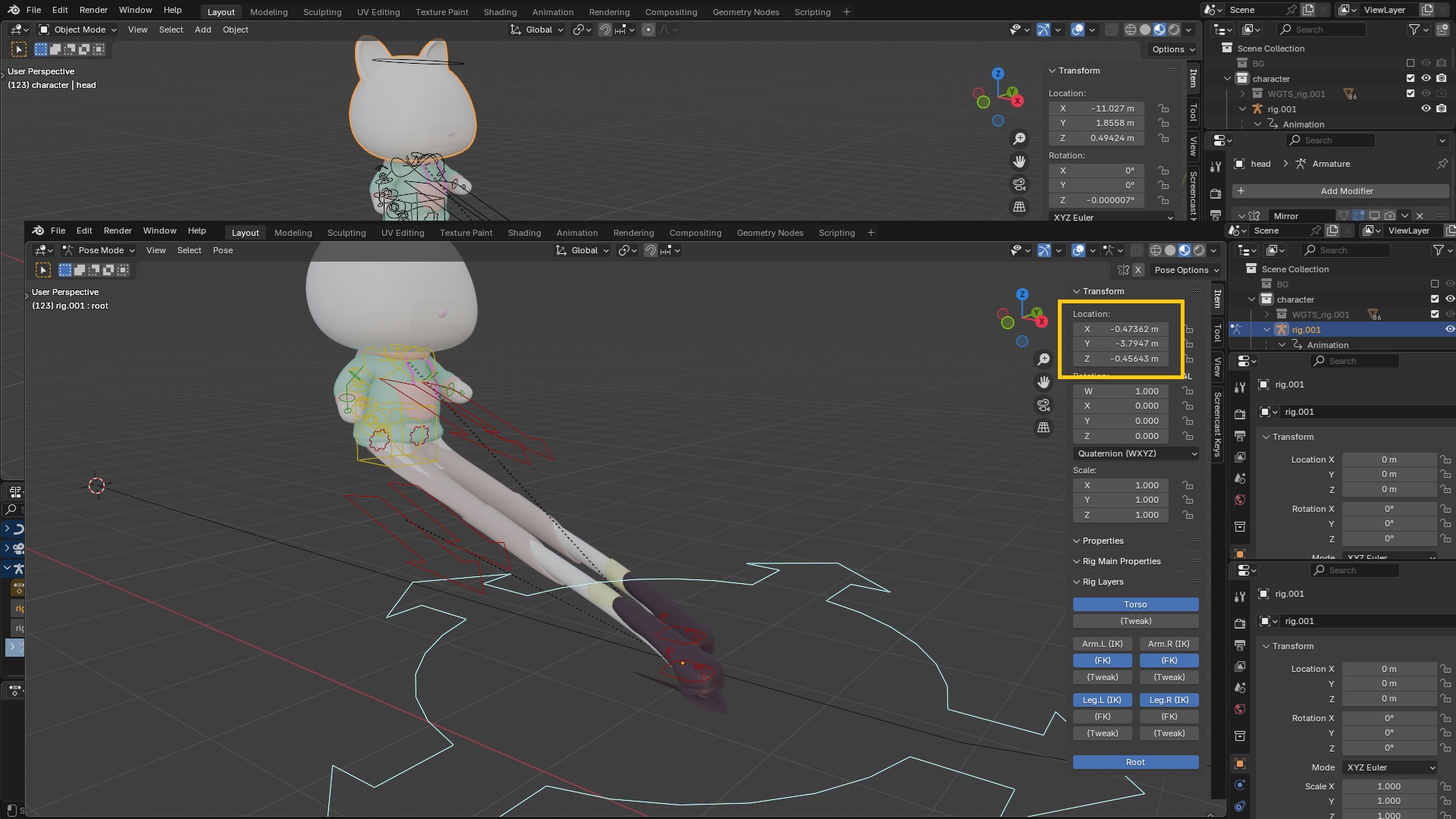Toggle the lock for pose Scale Z
Viewport: 1456px width, 819px height.
click(x=1188, y=515)
